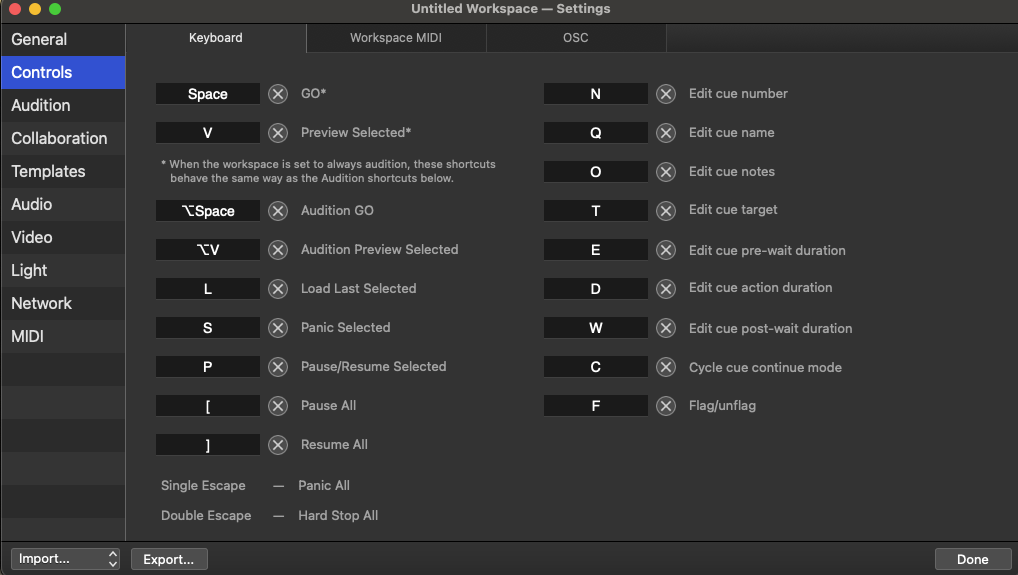Clear the Preview Selected shortcut X icon
The image size is (1018, 575).
coord(278,133)
